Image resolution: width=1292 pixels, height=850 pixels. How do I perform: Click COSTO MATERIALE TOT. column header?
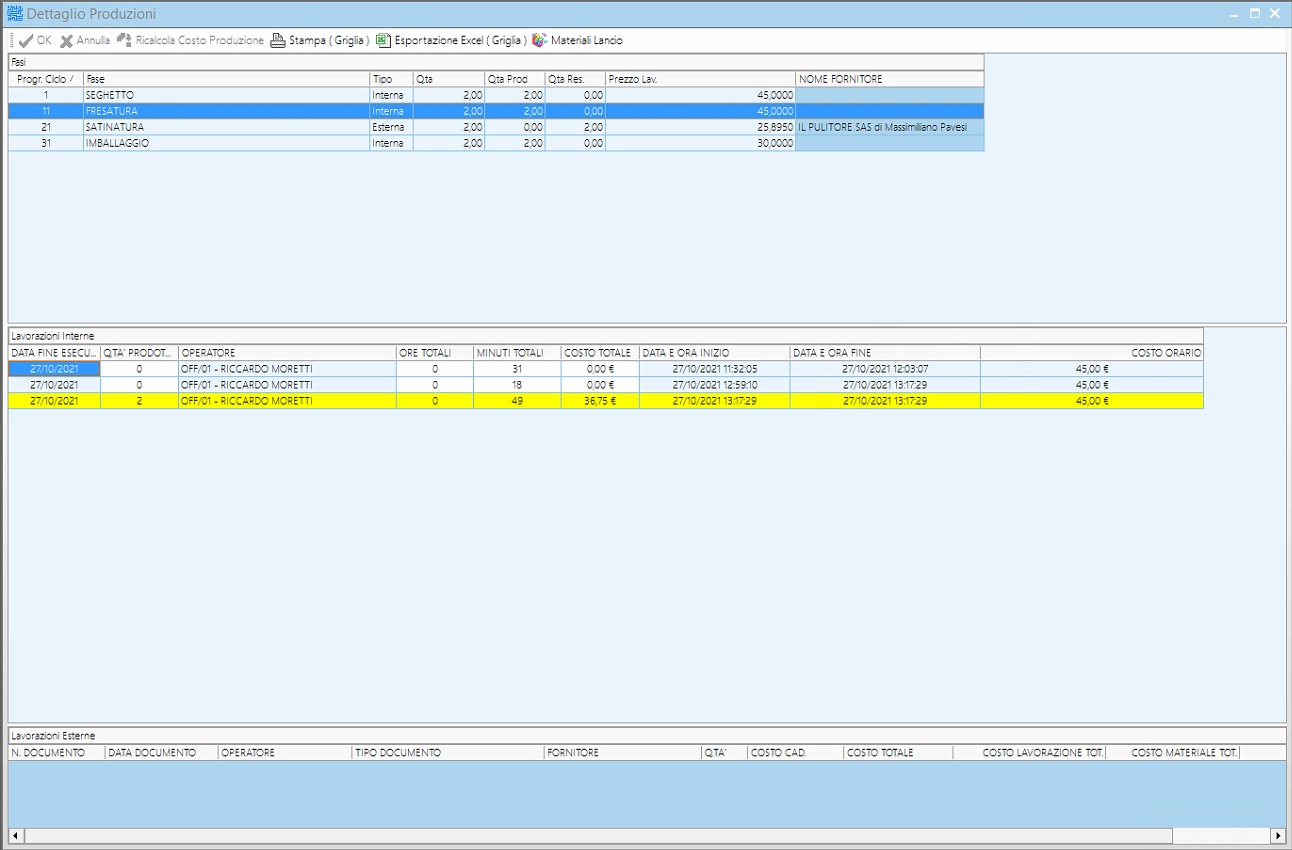pyautogui.click(x=1172, y=753)
